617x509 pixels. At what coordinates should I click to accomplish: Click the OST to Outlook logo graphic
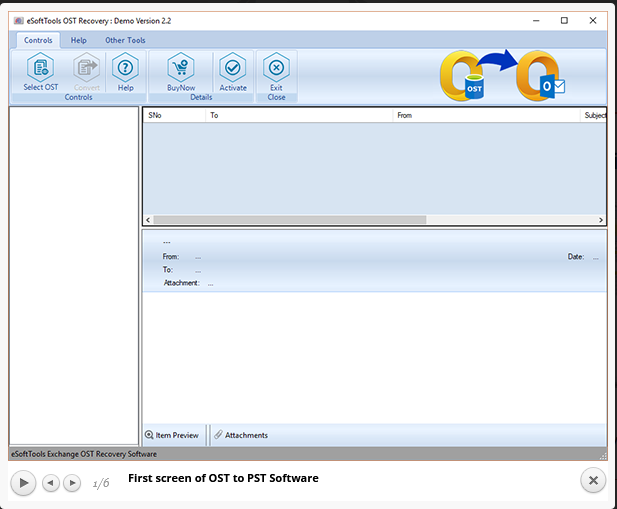pos(502,75)
